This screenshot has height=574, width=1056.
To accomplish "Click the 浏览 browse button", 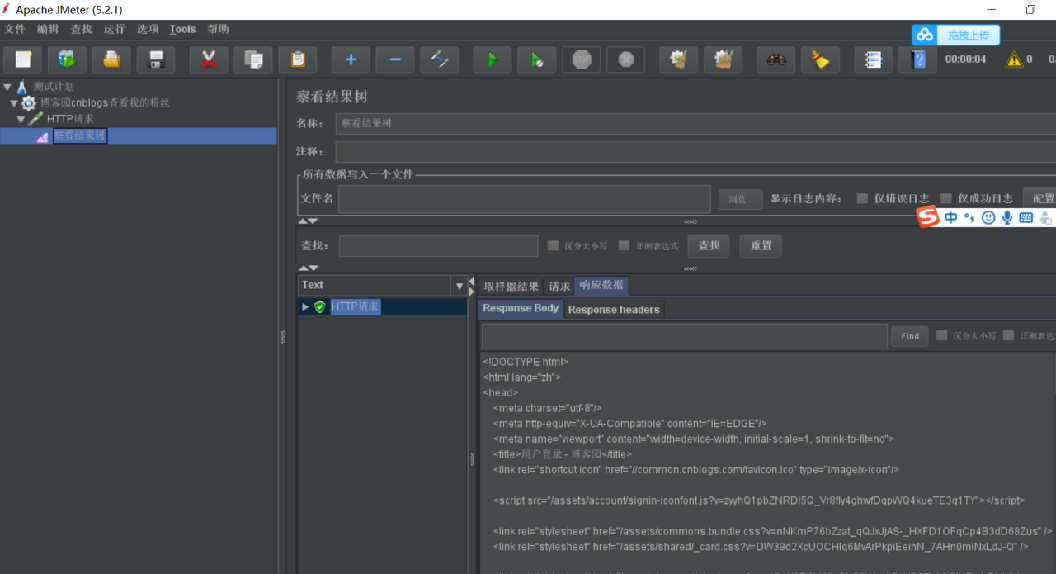I will (739, 199).
